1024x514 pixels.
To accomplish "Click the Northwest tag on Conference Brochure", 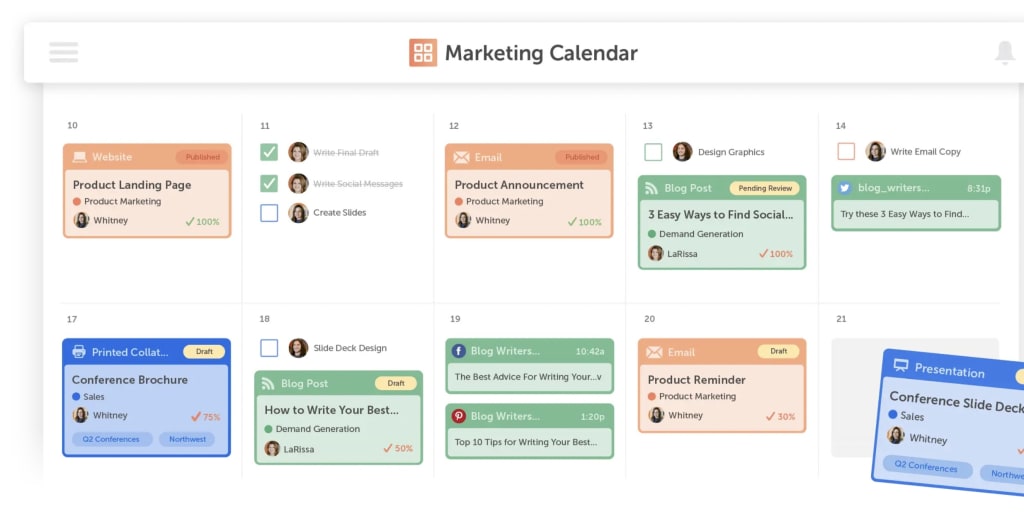I will (187, 440).
